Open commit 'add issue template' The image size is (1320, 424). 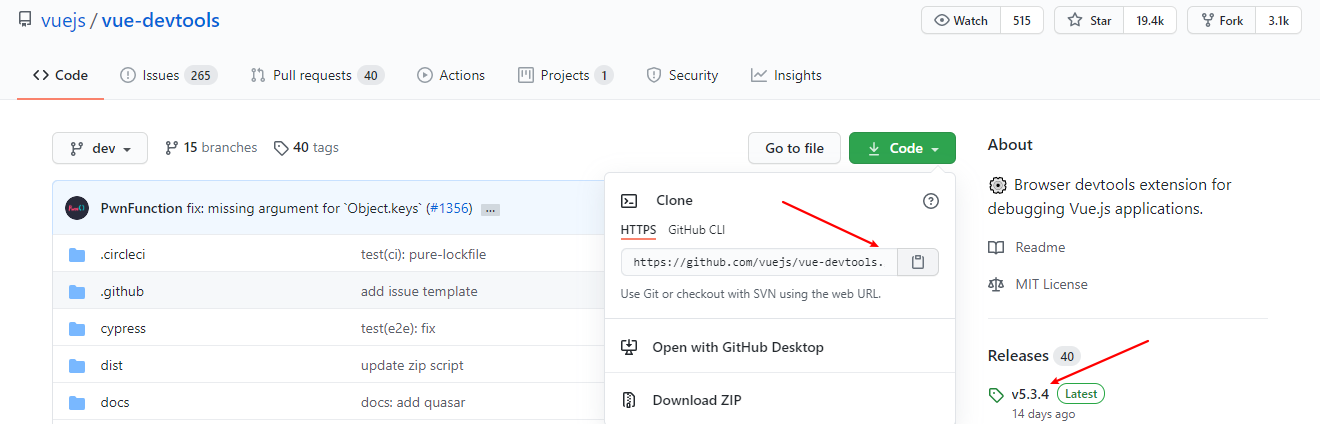click(x=419, y=292)
